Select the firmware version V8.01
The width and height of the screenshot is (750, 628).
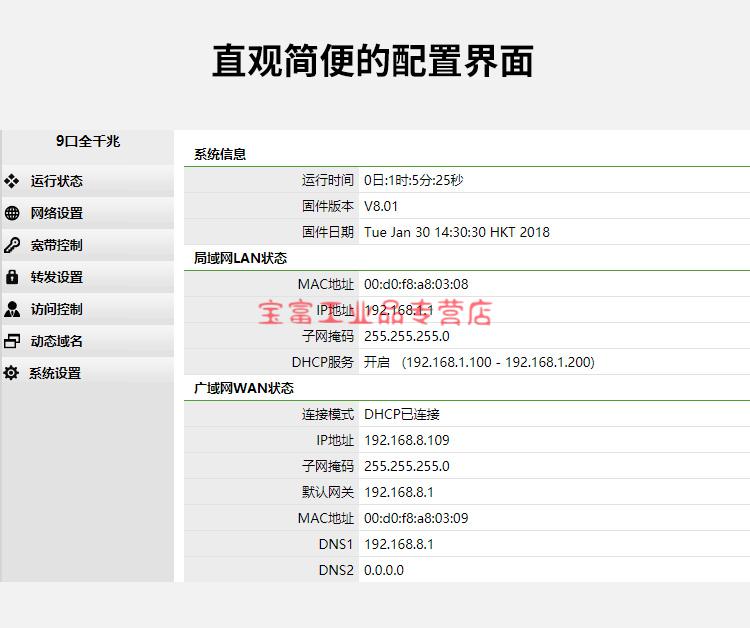[381, 206]
